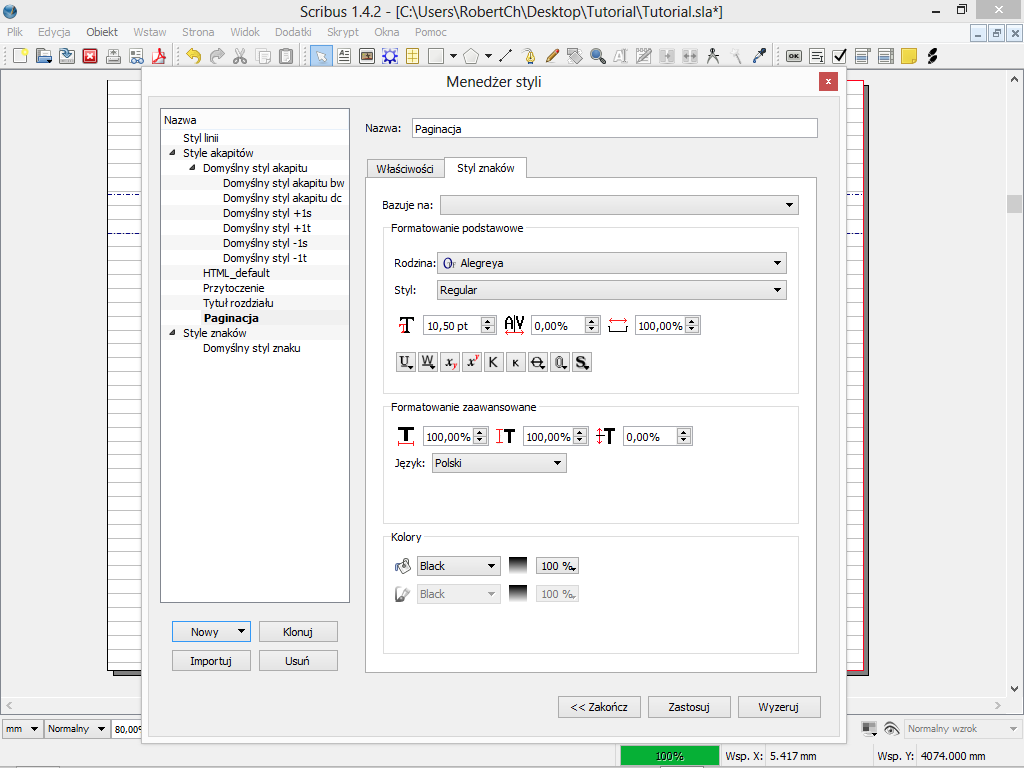Click the fill color shade gradient swatch
Image resolution: width=1024 pixels, height=768 pixels.
[x=518, y=566]
